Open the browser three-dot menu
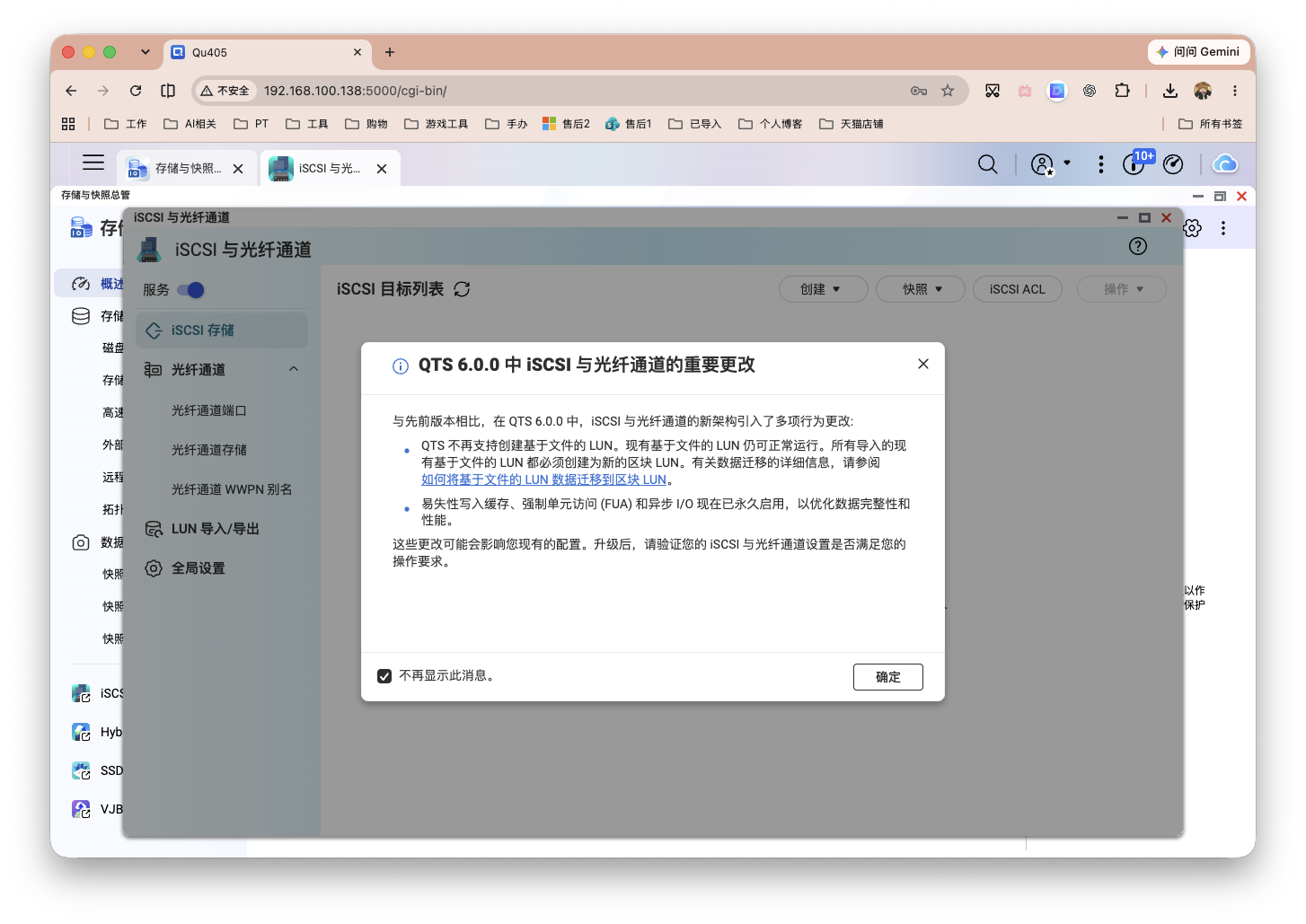The width and height of the screenshot is (1306, 924). tap(1235, 91)
